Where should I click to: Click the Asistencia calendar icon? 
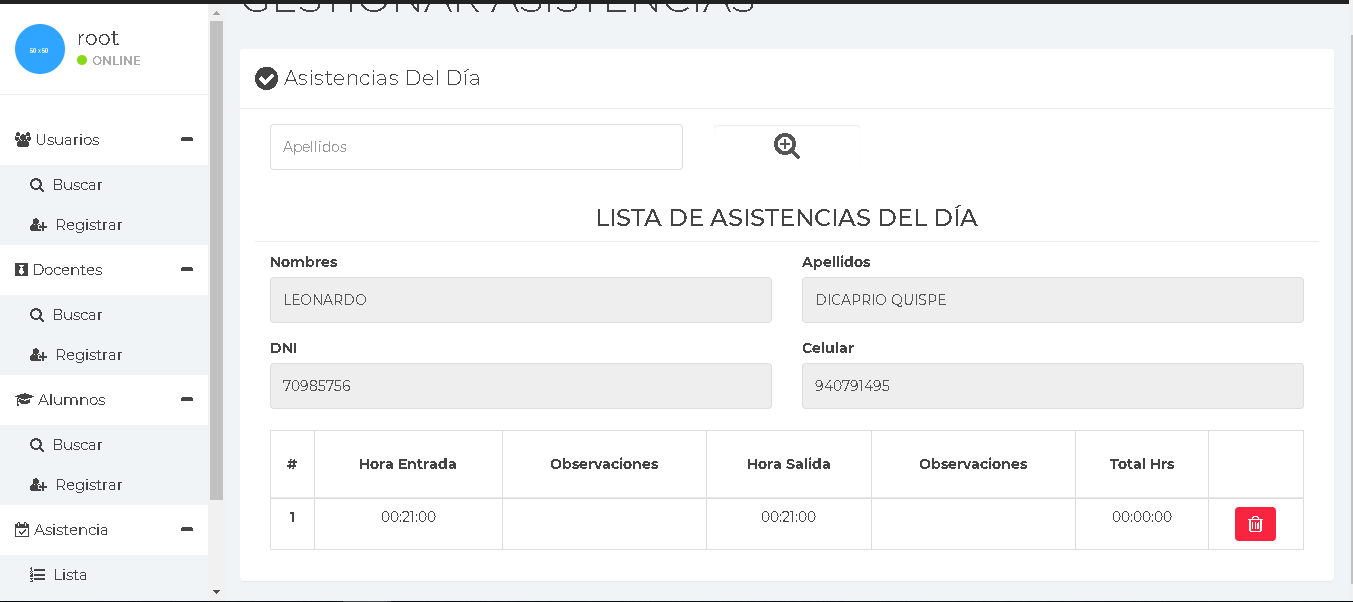22,530
